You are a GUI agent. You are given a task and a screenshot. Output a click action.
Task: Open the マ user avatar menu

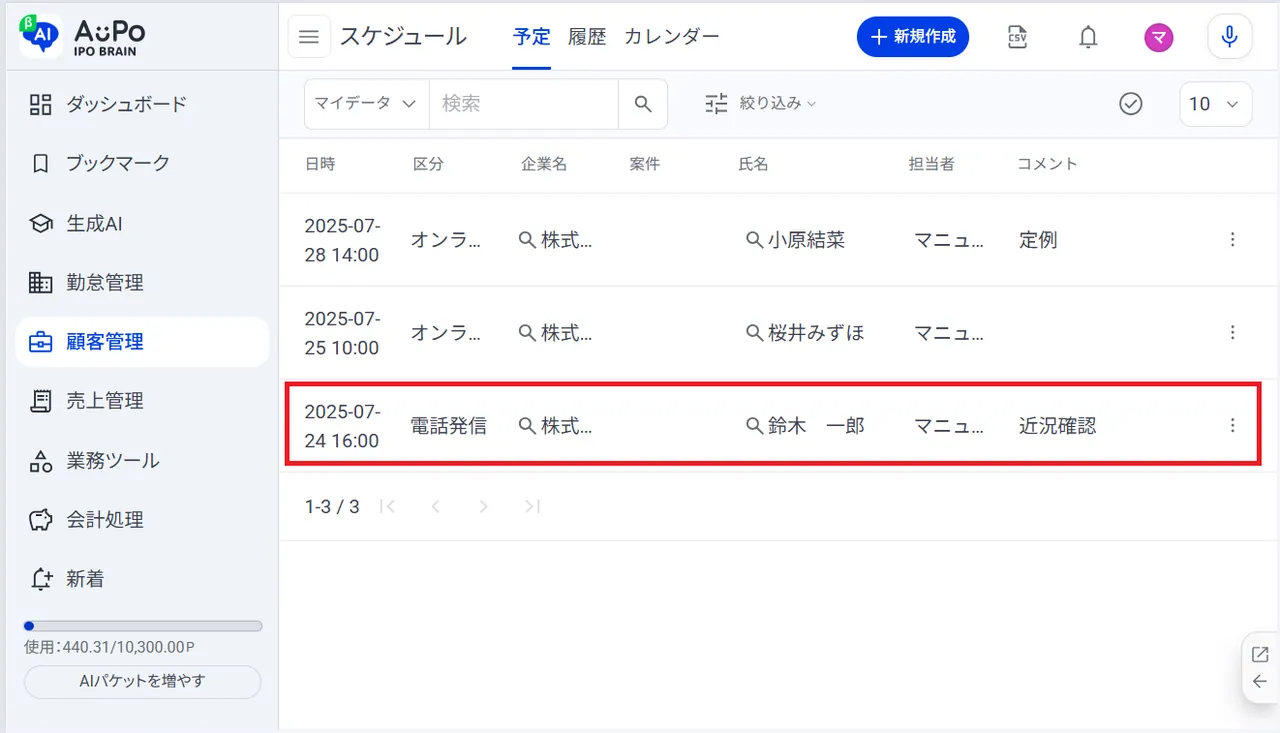[1159, 38]
